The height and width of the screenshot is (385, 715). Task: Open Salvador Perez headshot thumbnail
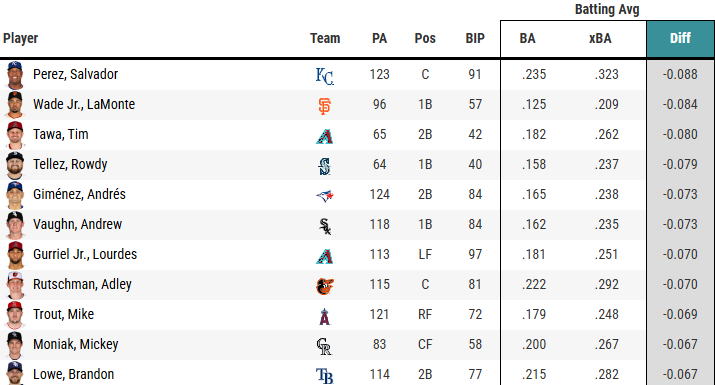pos(15,74)
